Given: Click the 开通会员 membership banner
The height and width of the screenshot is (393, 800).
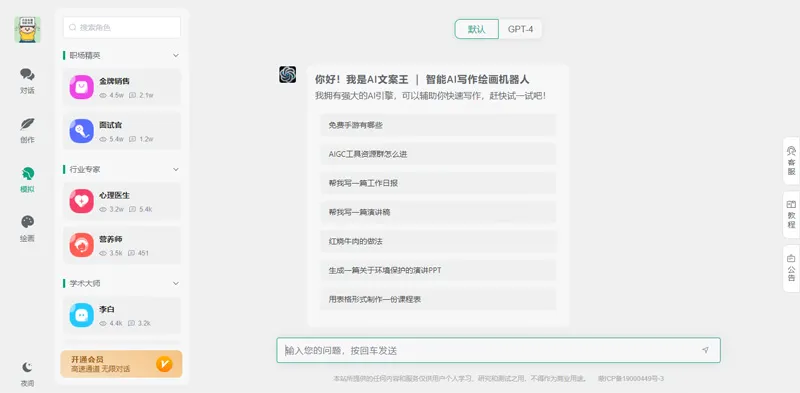Looking at the screenshot, I should coord(121,364).
